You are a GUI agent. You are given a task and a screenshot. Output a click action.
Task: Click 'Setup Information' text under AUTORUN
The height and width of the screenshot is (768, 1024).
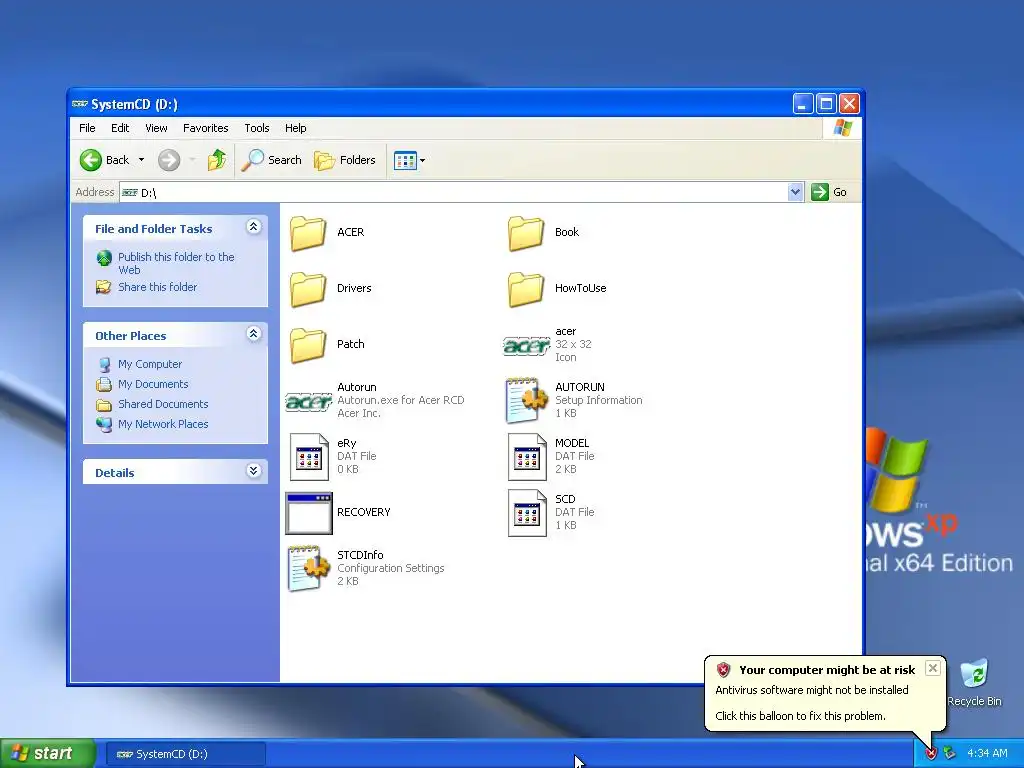pos(598,400)
